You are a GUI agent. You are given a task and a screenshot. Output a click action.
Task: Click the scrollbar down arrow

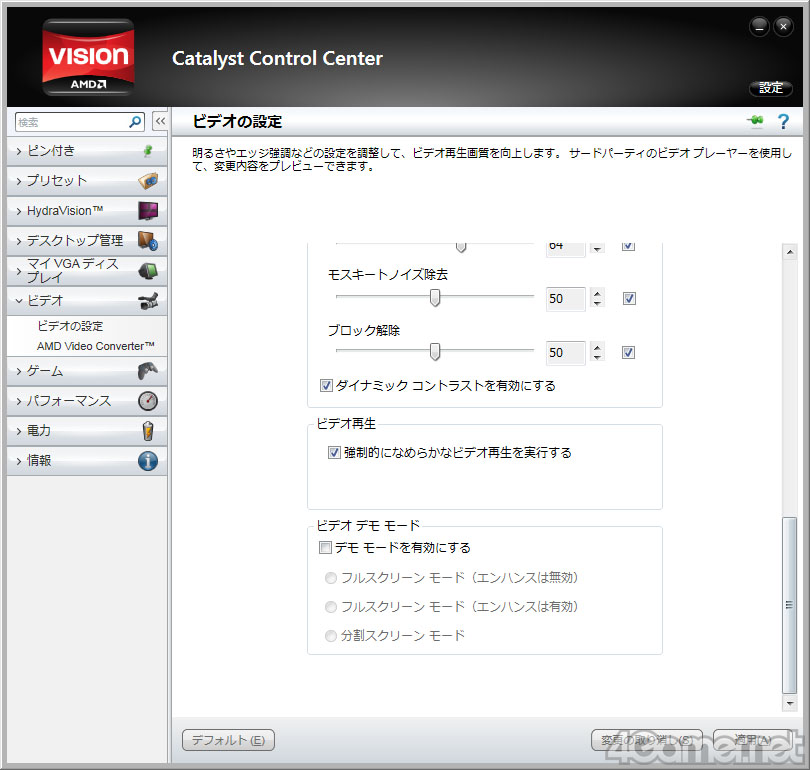(x=789, y=703)
